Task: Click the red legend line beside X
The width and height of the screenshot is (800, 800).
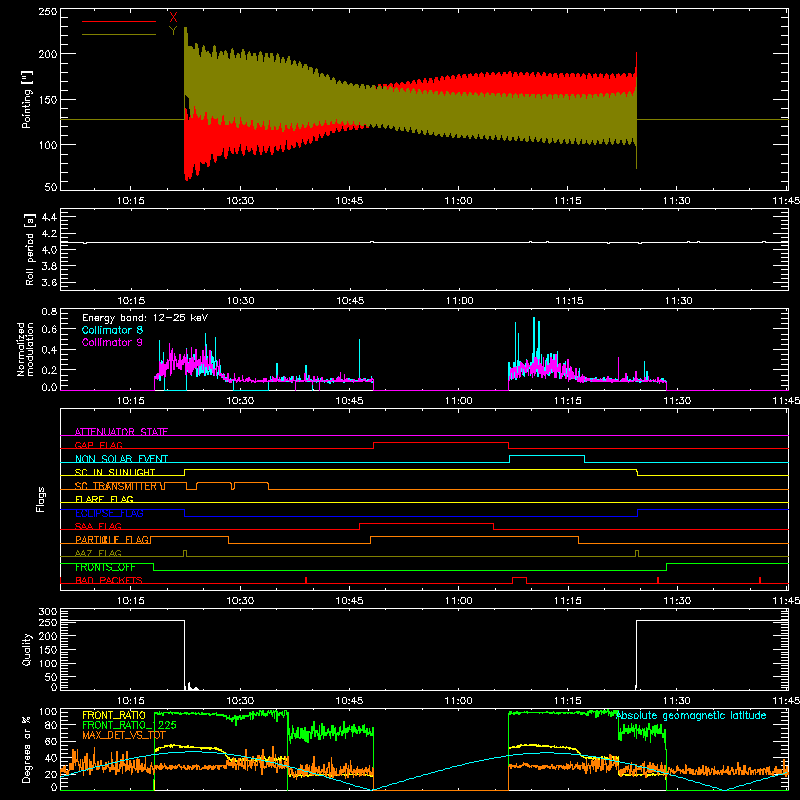Action: pos(119,21)
